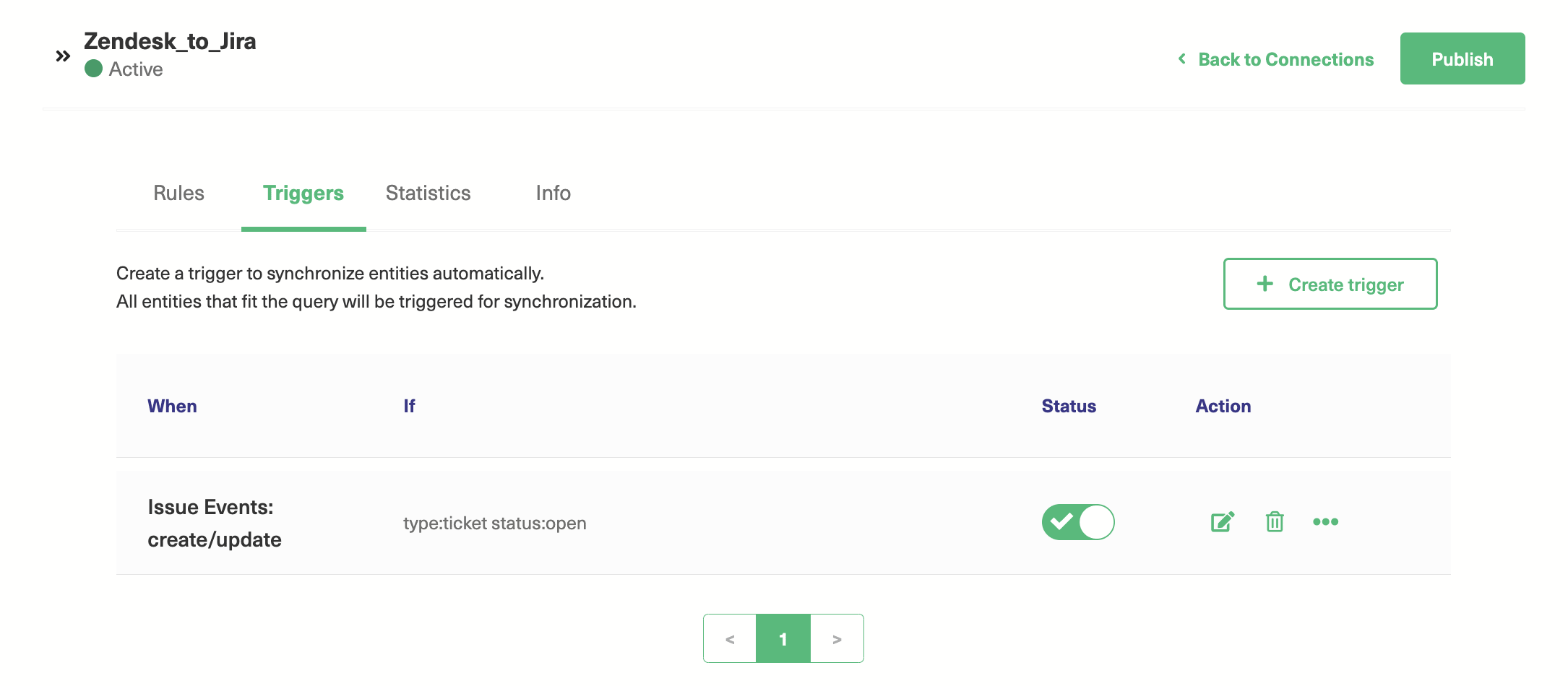Toggle the trigger status switch off
Image resolution: width=1568 pixels, height=686 pixels.
pyautogui.click(x=1077, y=522)
